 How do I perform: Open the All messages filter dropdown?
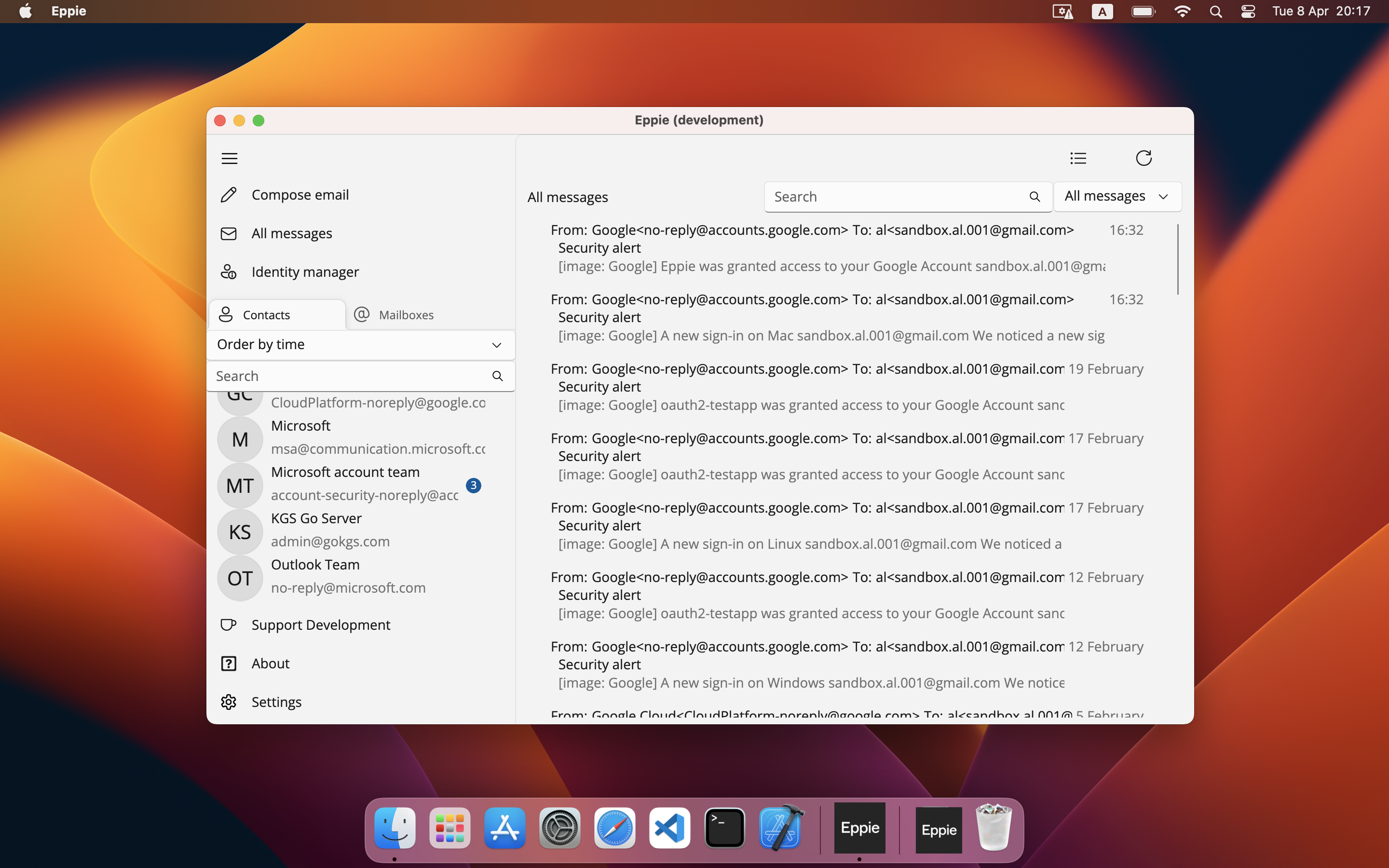[1116, 196]
